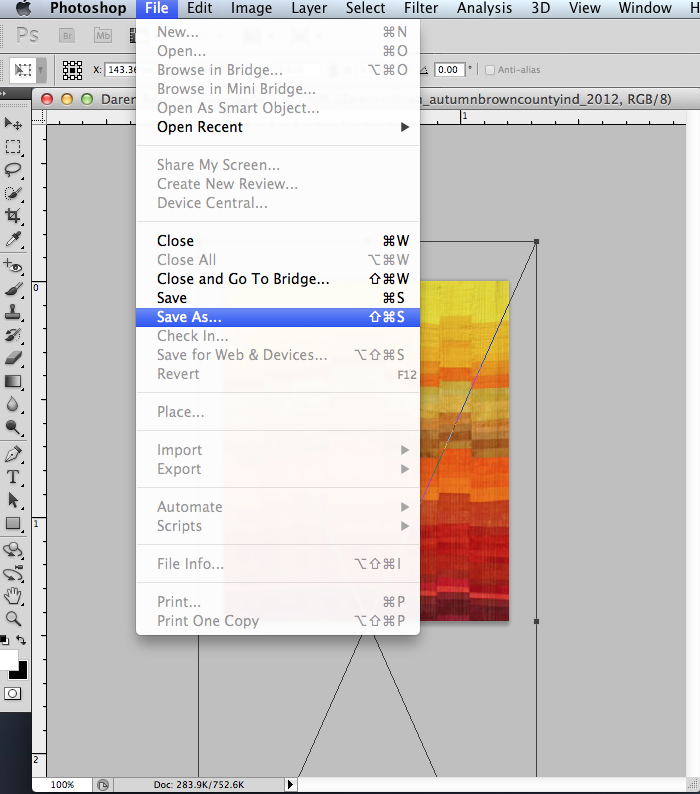Select the Pen tool
The width and height of the screenshot is (700, 794).
click(x=13, y=454)
